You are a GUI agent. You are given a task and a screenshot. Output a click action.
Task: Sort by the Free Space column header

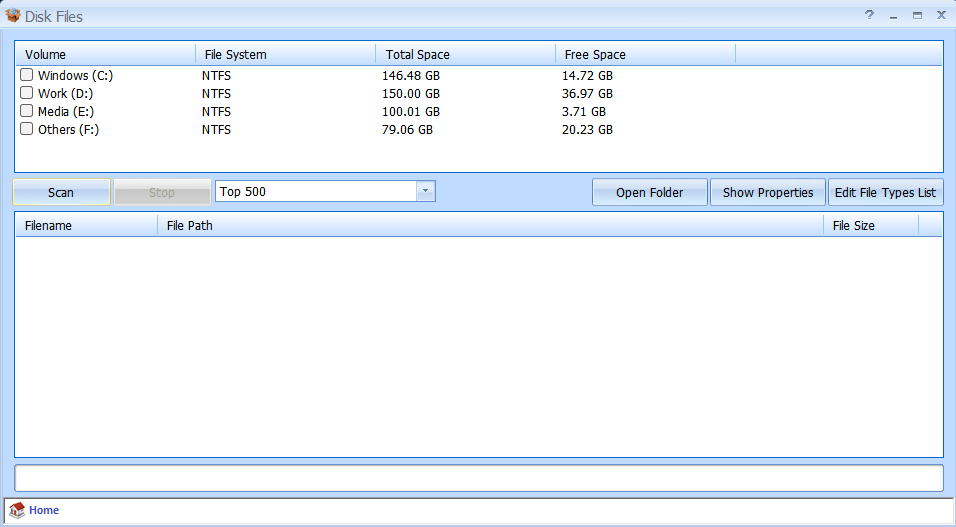click(x=644, y=54)
